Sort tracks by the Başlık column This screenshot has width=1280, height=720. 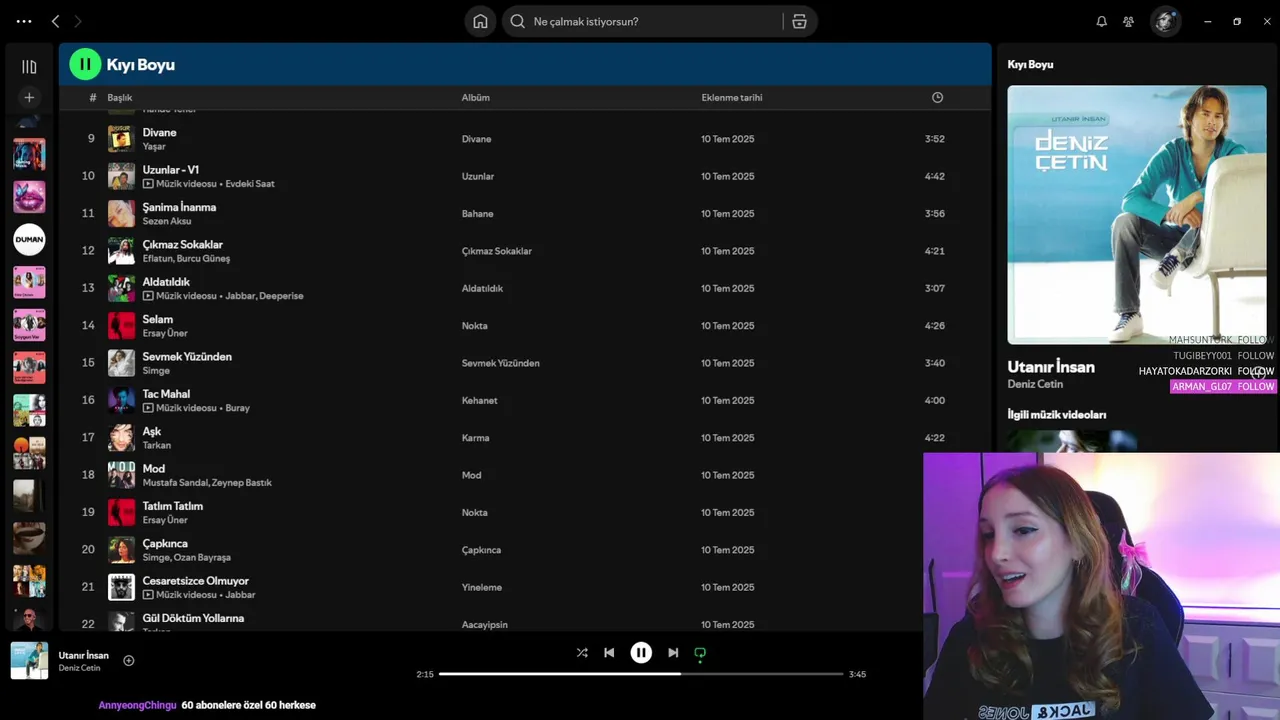tap(120, 97)
